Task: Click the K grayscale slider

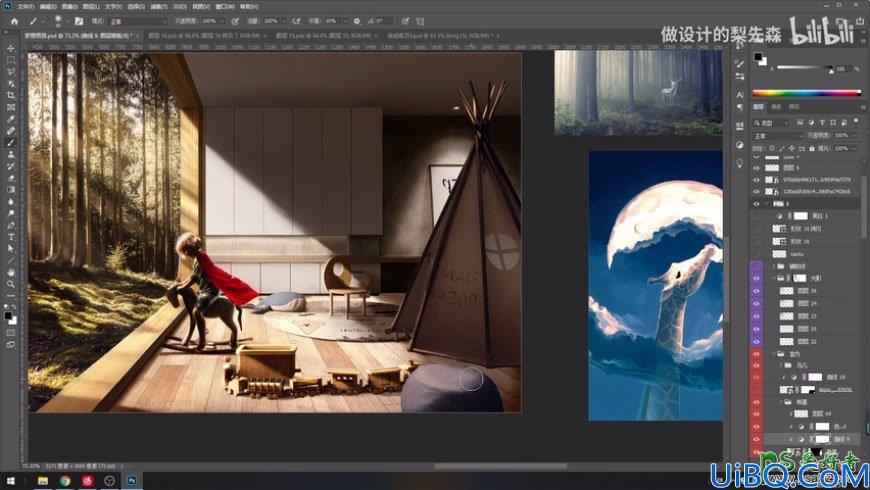Action: coord(805,68)
